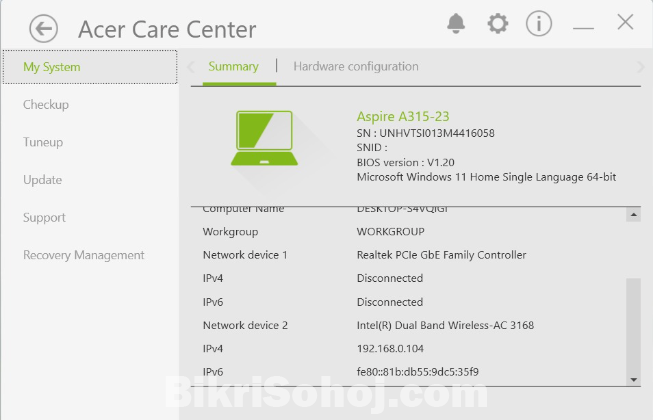
Task: Open the Update section
Action: point(42,180)
